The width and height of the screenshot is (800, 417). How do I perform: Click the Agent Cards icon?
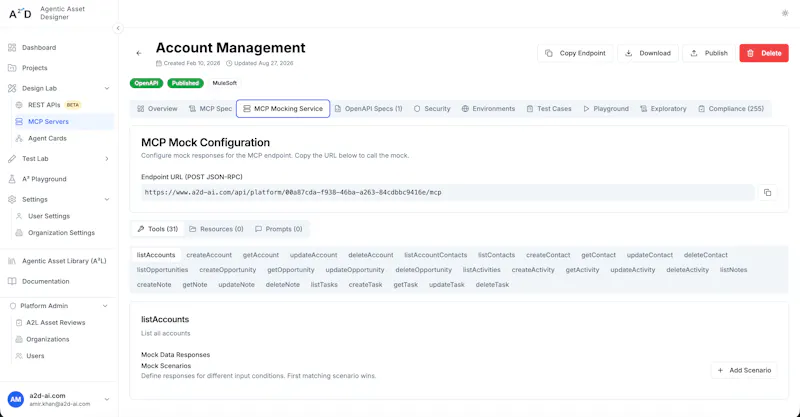19,138
